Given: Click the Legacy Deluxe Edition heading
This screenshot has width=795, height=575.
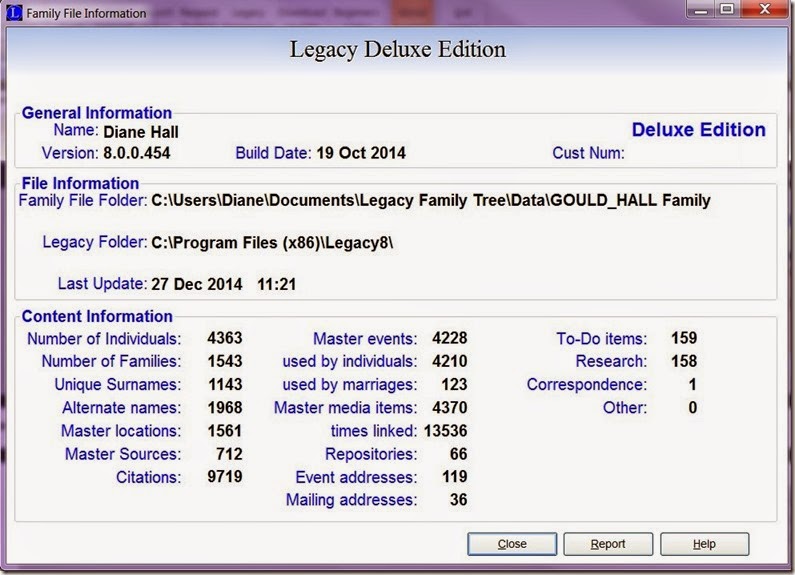Looking at the screenshot, I should pos(398,50).
